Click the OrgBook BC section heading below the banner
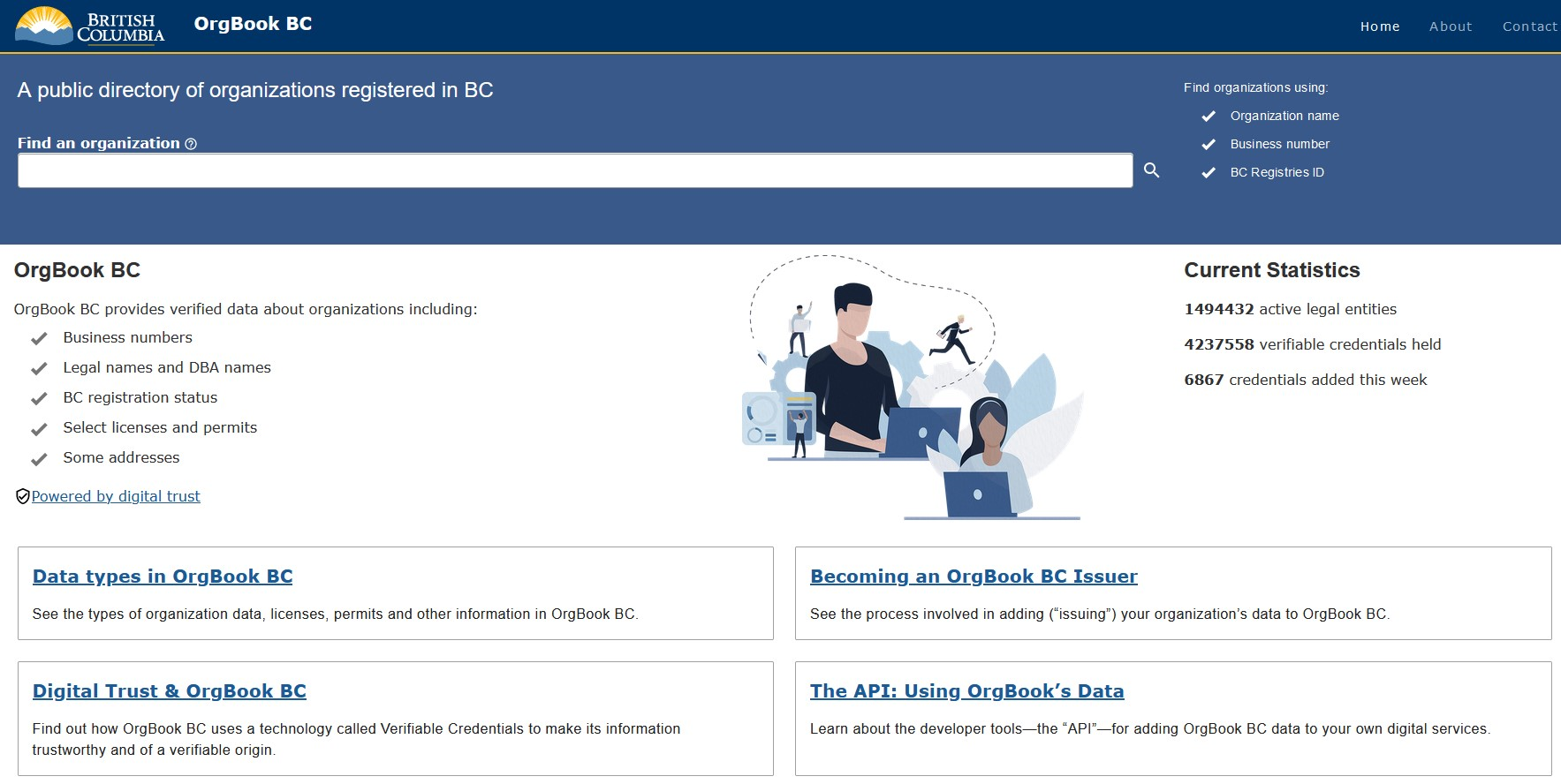The width and height of the screenshot is (1561, 784). coord(78,270)
